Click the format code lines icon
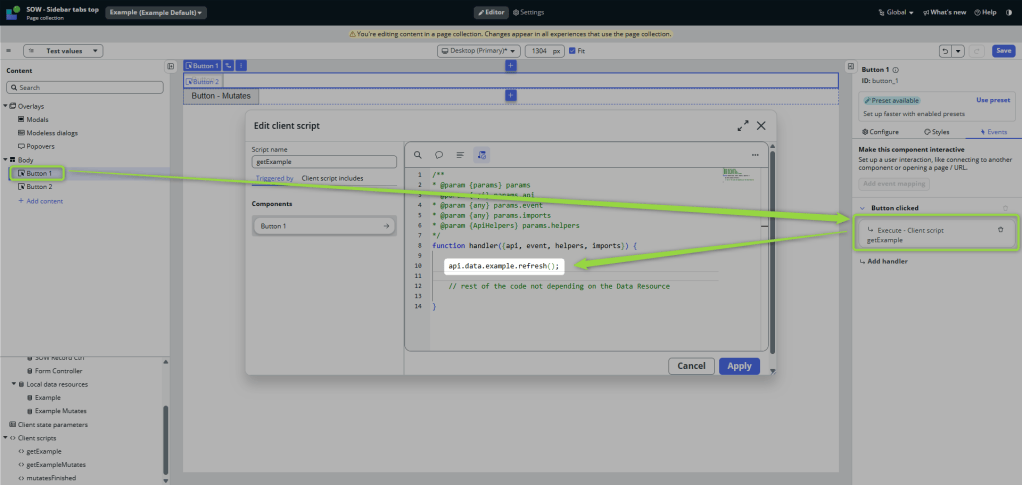1022x485 pixels. tap(460, 155)
